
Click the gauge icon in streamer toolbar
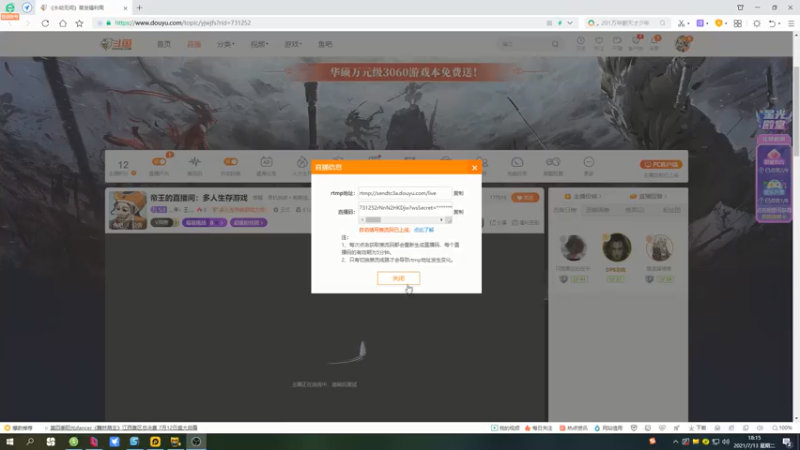pyautogui.click(x=517, y=162)
